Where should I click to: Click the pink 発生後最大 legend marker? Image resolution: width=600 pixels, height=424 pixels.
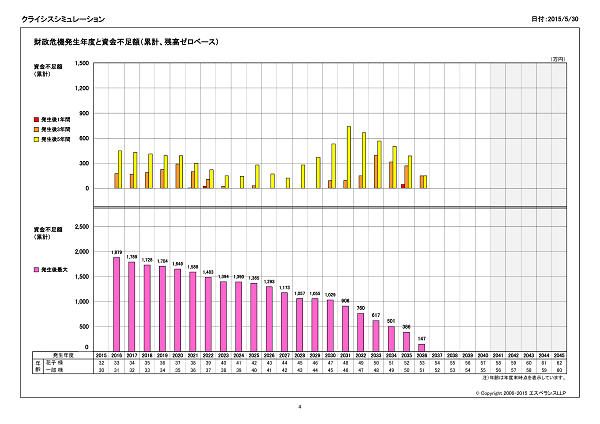click(36, 270)
